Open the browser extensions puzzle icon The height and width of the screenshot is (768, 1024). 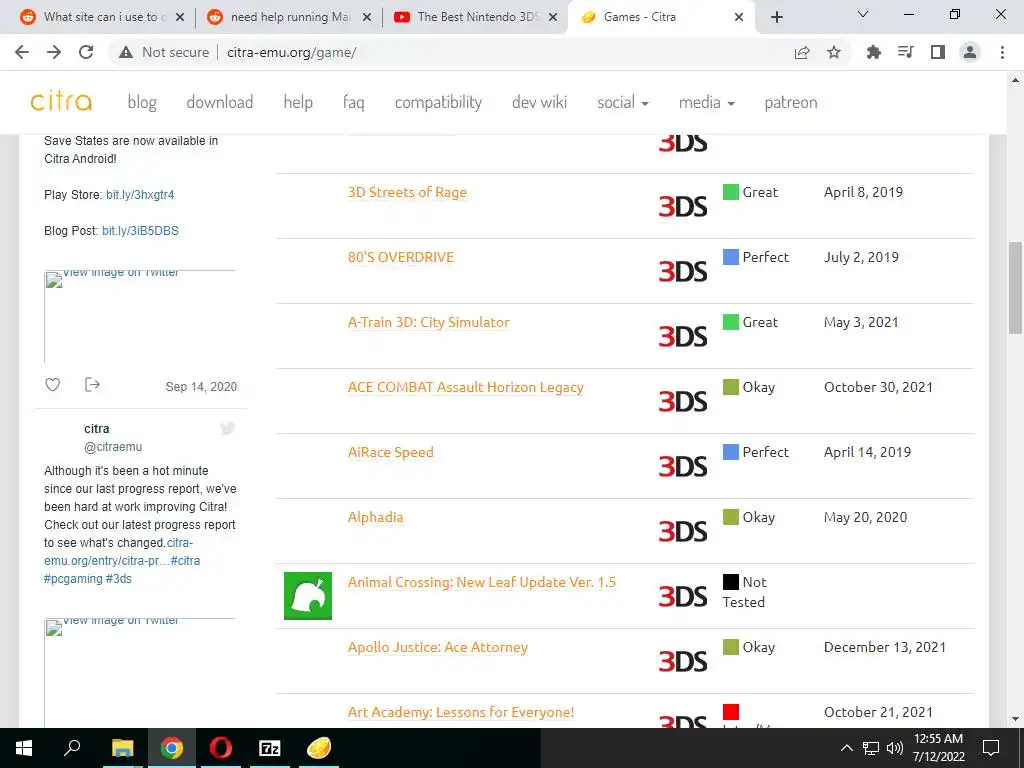coord(873,52)
